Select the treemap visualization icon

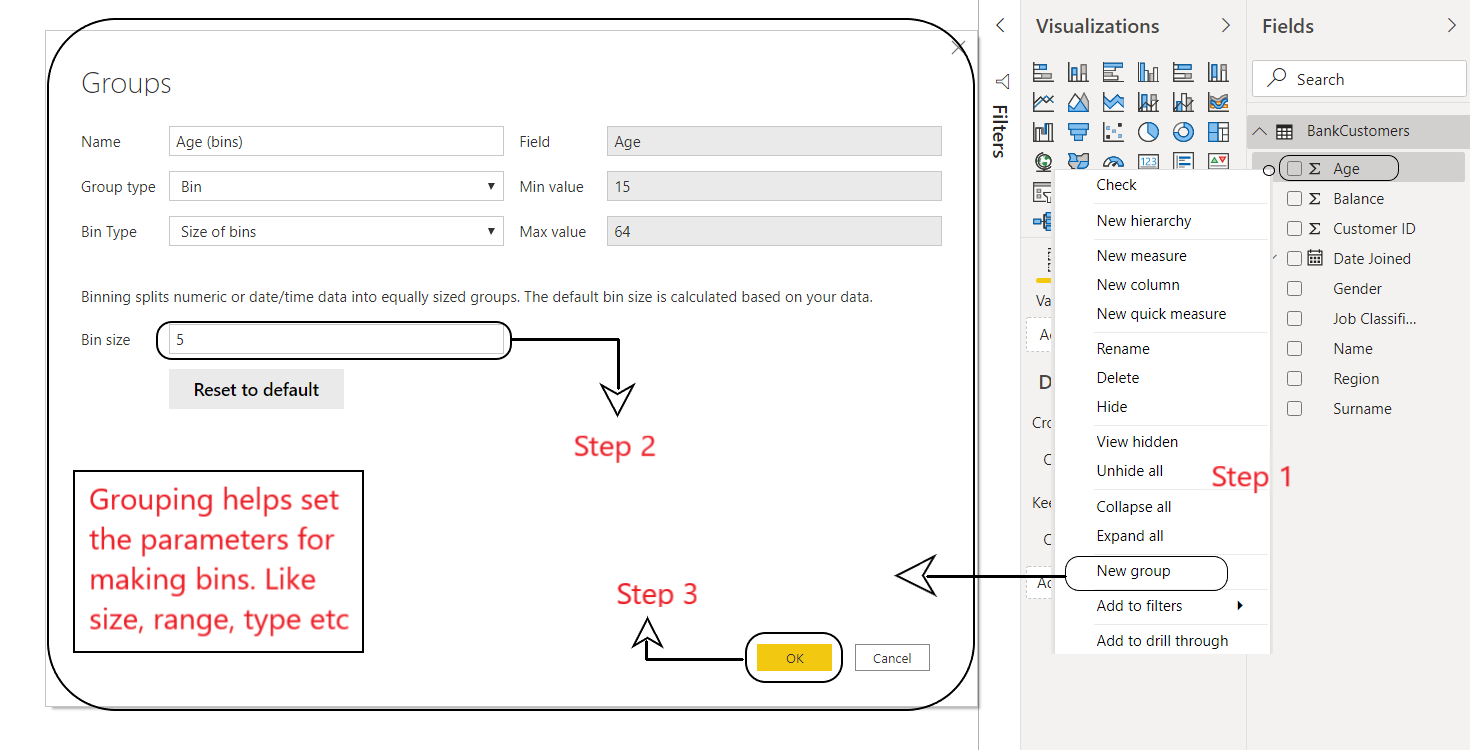(1218, 132)
